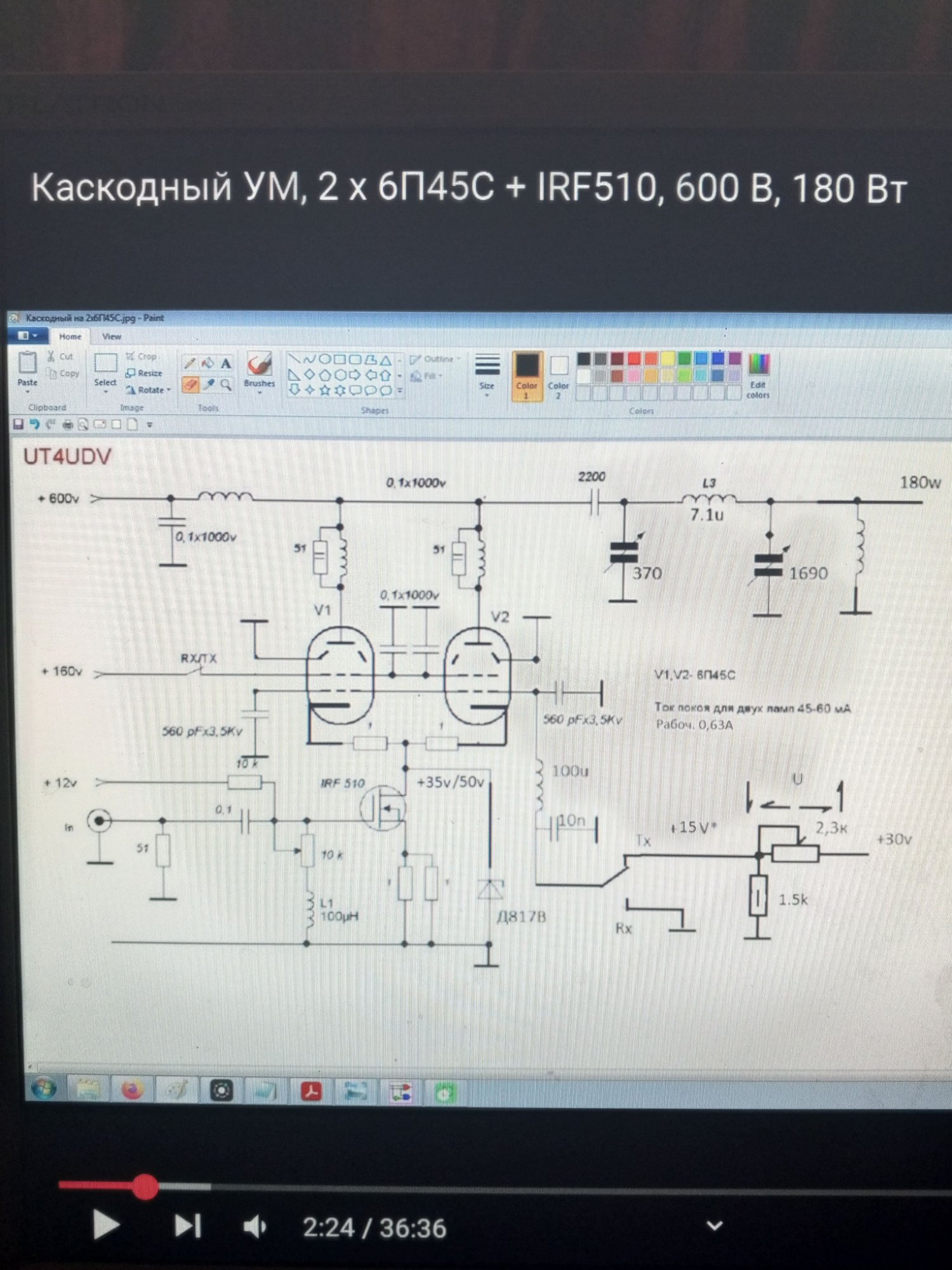Pick the Fill with color bucket tool
The height and width of the screenshot is (1270, 952).
(x=208, y=363)
